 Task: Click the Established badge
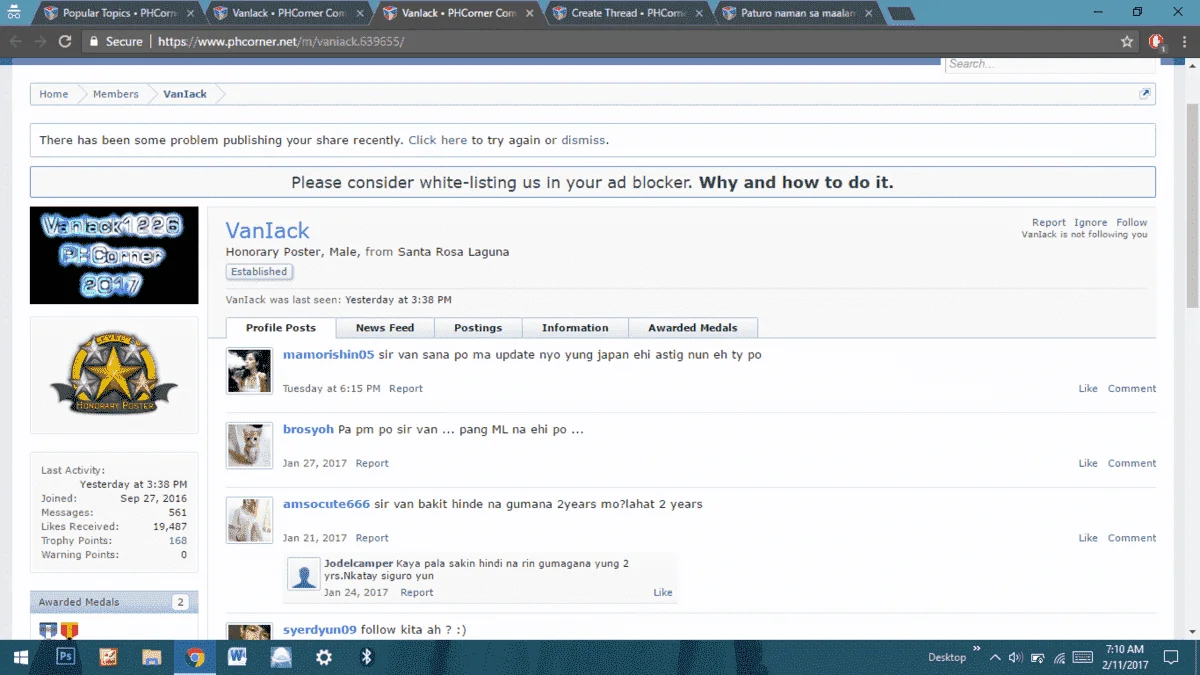click(x=259, y=272)
